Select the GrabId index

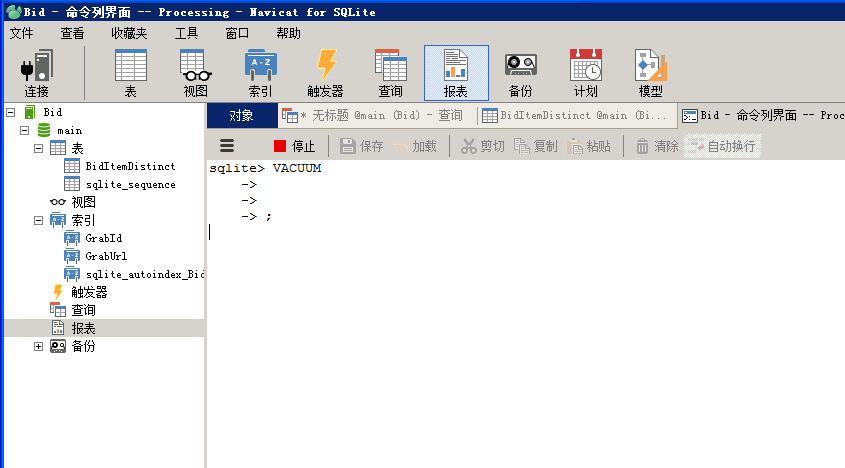[103, 238]
